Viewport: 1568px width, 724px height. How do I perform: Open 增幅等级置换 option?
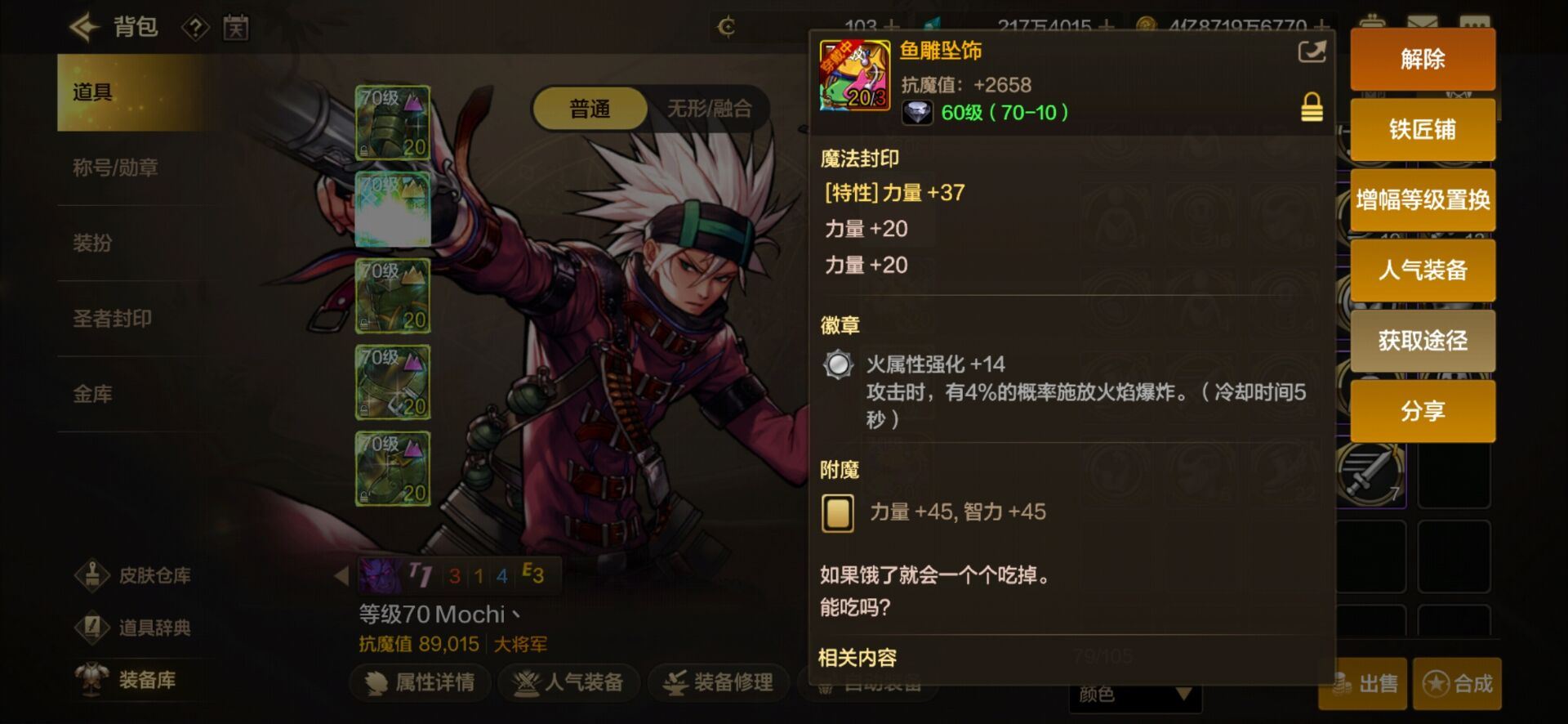tap(1423, 199)
